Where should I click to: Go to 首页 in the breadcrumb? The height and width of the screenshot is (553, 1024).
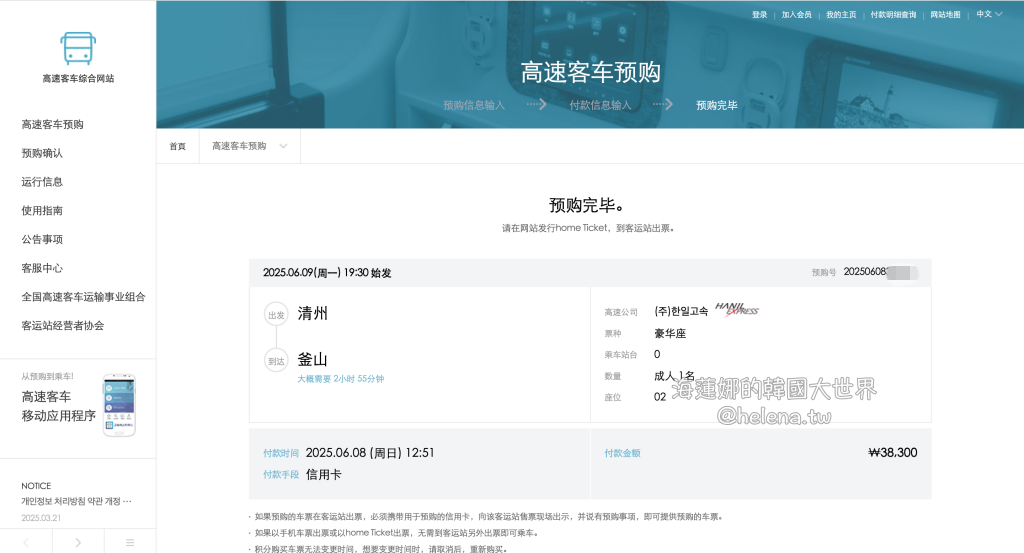coord(177,146)
